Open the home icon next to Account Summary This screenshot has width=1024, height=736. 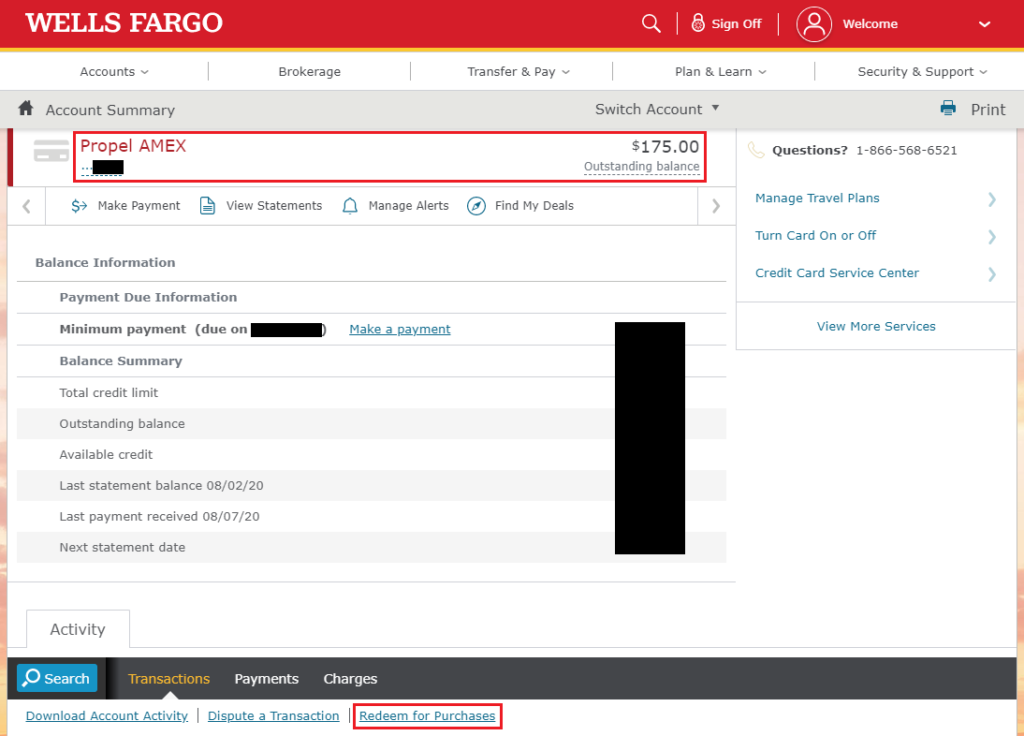[x=24, y=109]
